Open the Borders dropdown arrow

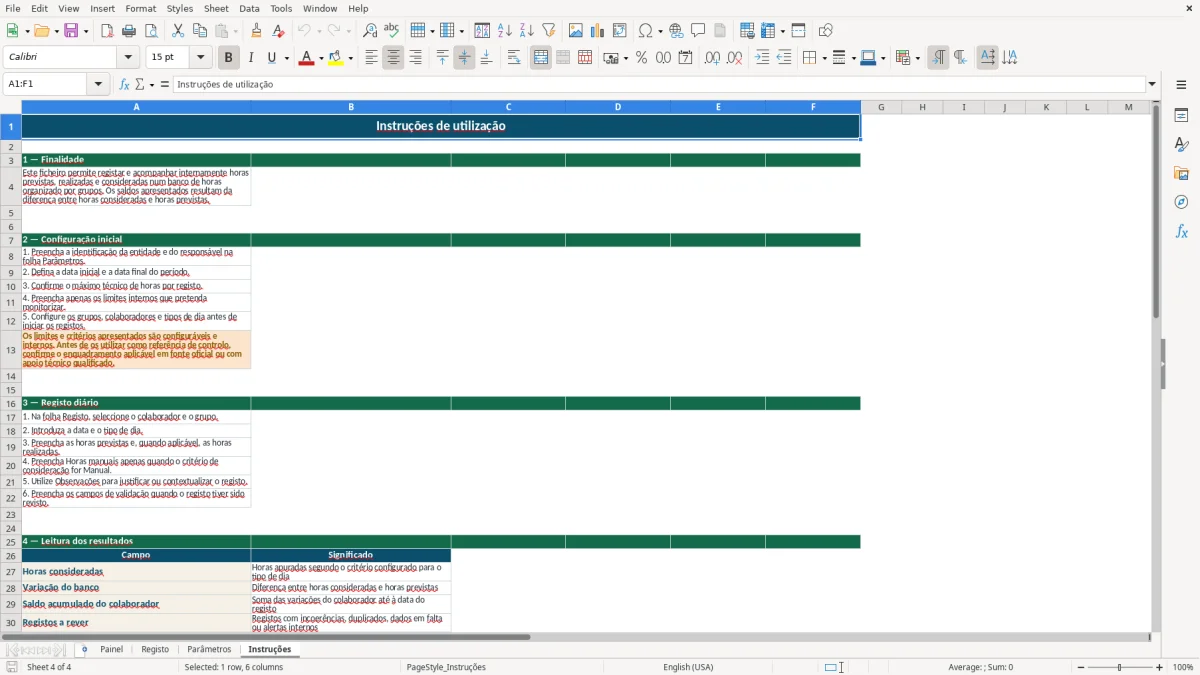point(823,58)
